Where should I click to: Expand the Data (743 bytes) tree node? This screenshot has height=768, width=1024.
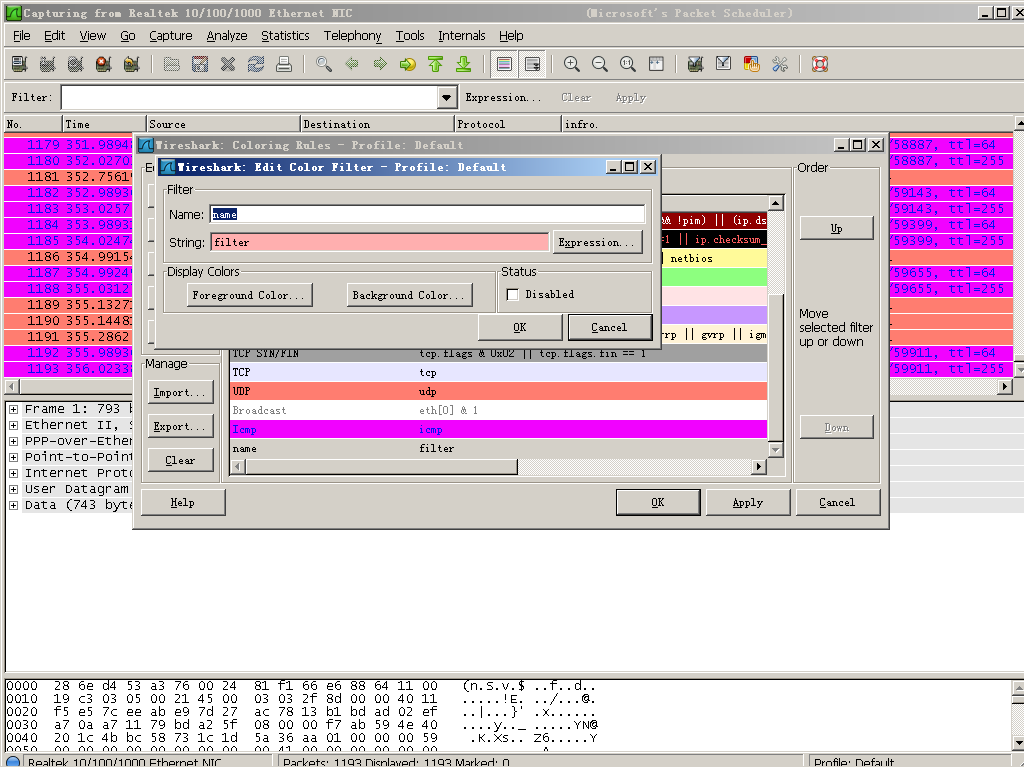pos(13,505)
